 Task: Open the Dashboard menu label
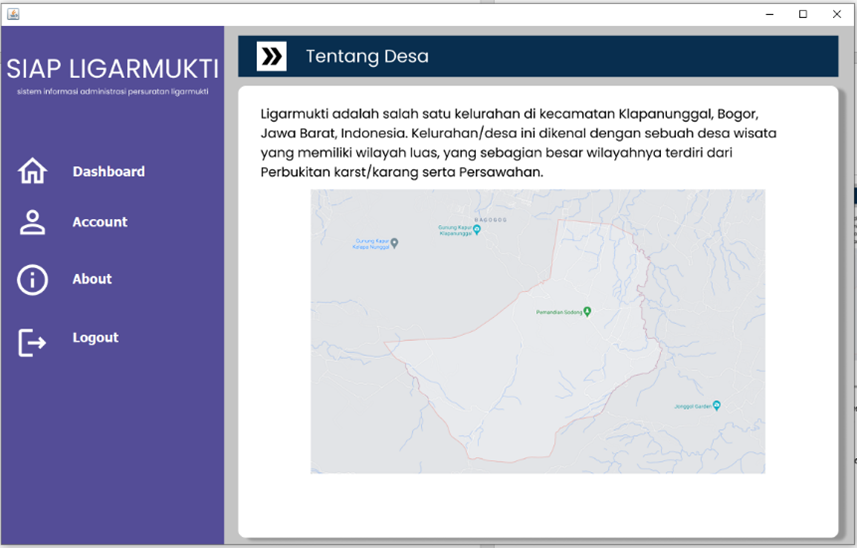point(108,172)
